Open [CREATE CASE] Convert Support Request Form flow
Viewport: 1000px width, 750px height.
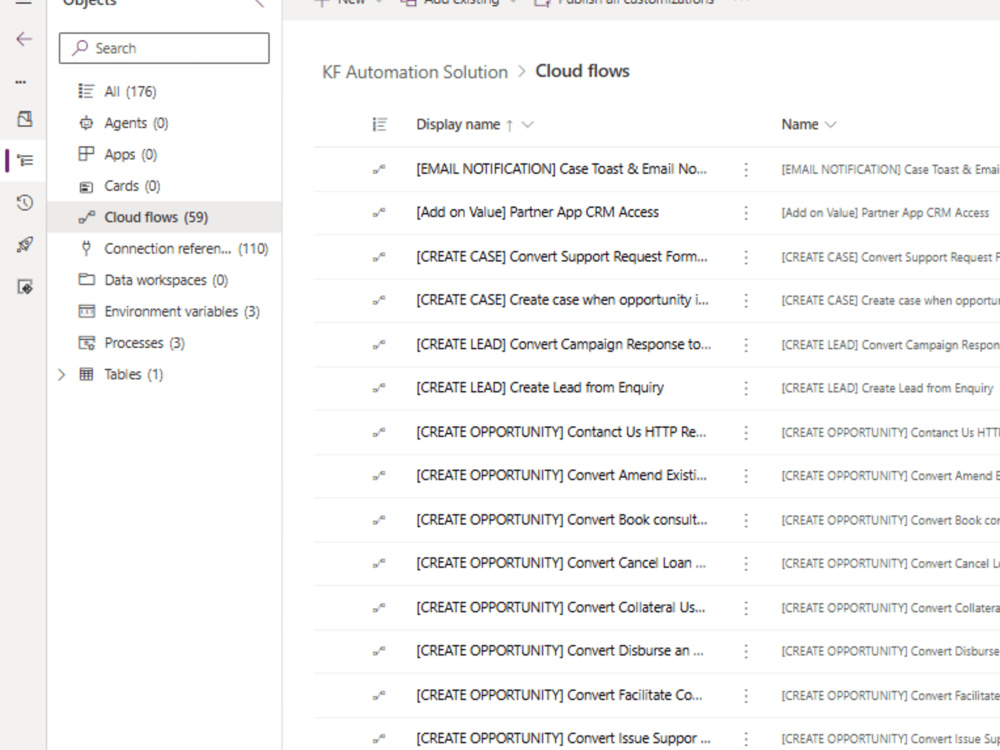click(562, 256)
